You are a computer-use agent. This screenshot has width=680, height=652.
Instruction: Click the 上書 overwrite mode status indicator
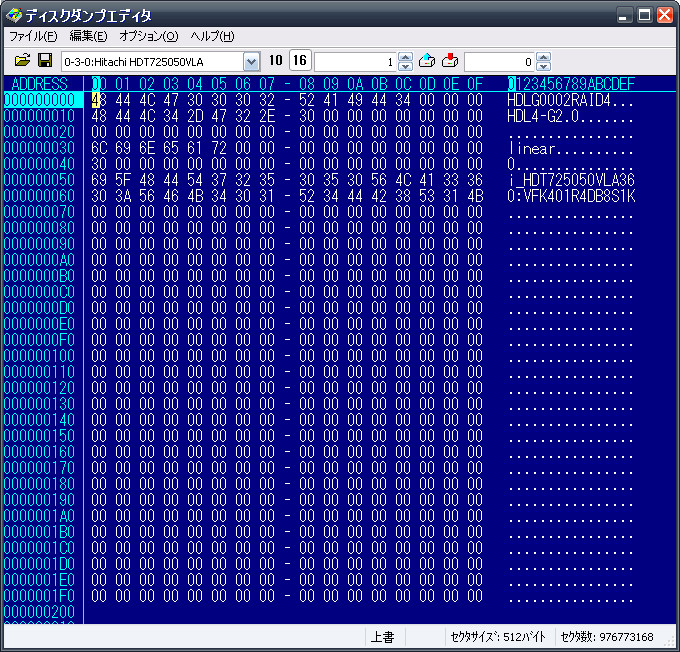(x=382, y=637)
